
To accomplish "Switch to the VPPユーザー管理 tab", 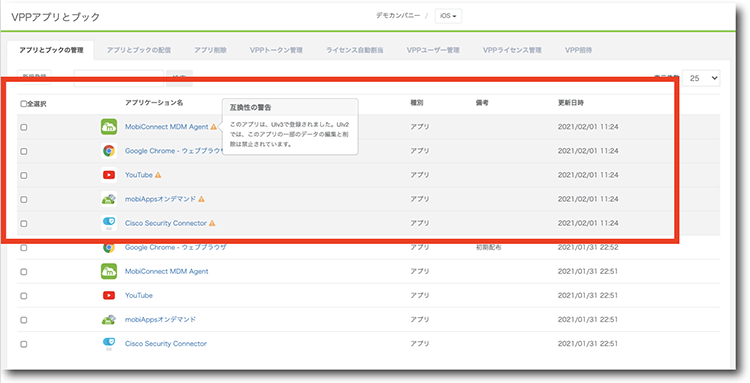I will coord(433,50).
